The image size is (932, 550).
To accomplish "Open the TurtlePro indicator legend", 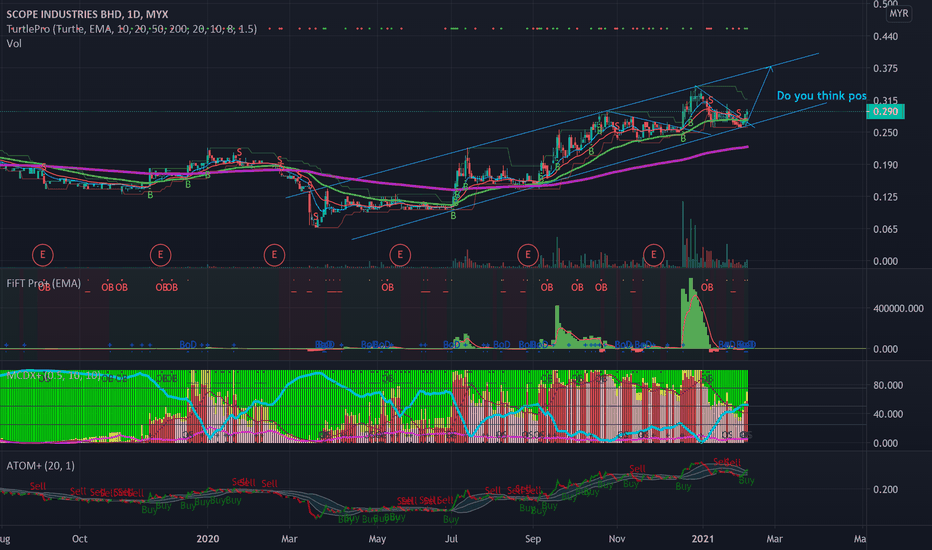I will coord(131,29).
